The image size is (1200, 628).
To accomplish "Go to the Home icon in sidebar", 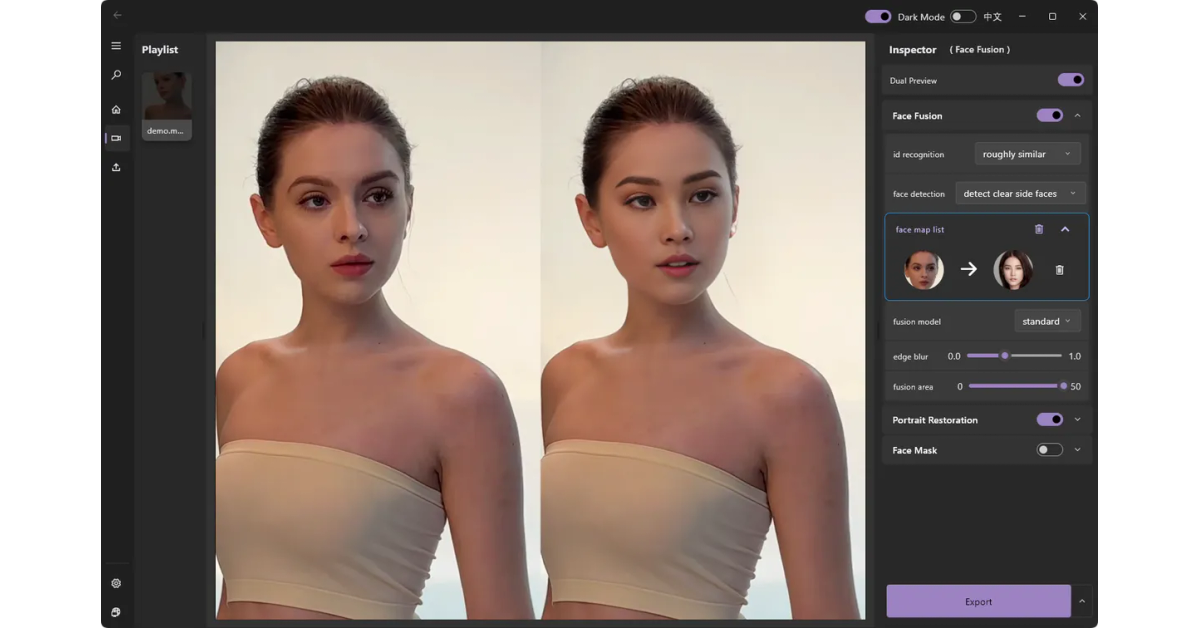I will tap(116, 109).
